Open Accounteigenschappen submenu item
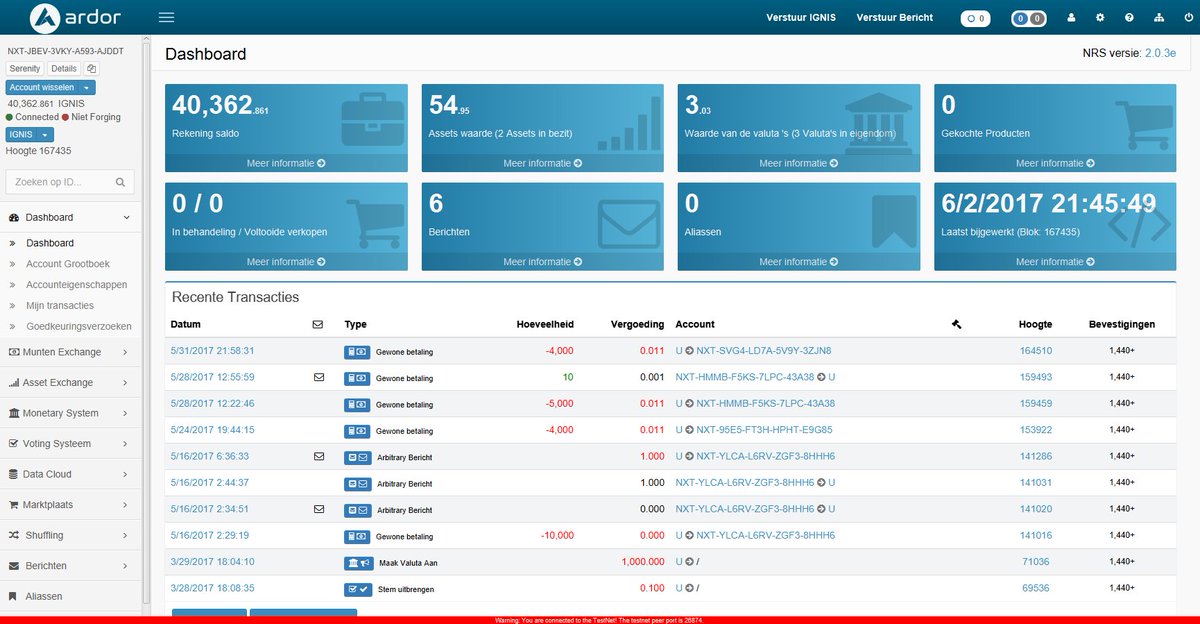The width and height of the screenshot is (1200, 624). pyautogui.click(x=77, y=285)
